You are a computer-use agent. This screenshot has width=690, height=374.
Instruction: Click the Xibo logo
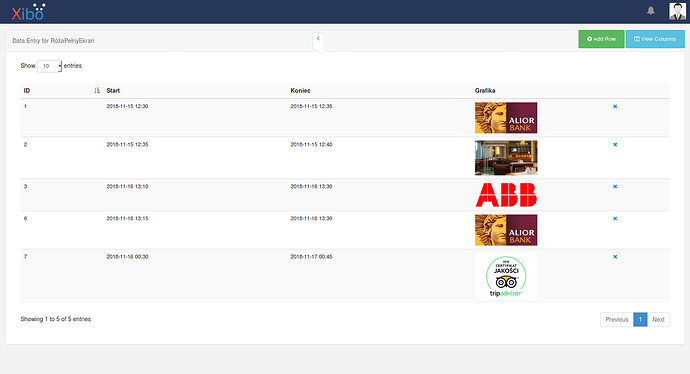29,12
